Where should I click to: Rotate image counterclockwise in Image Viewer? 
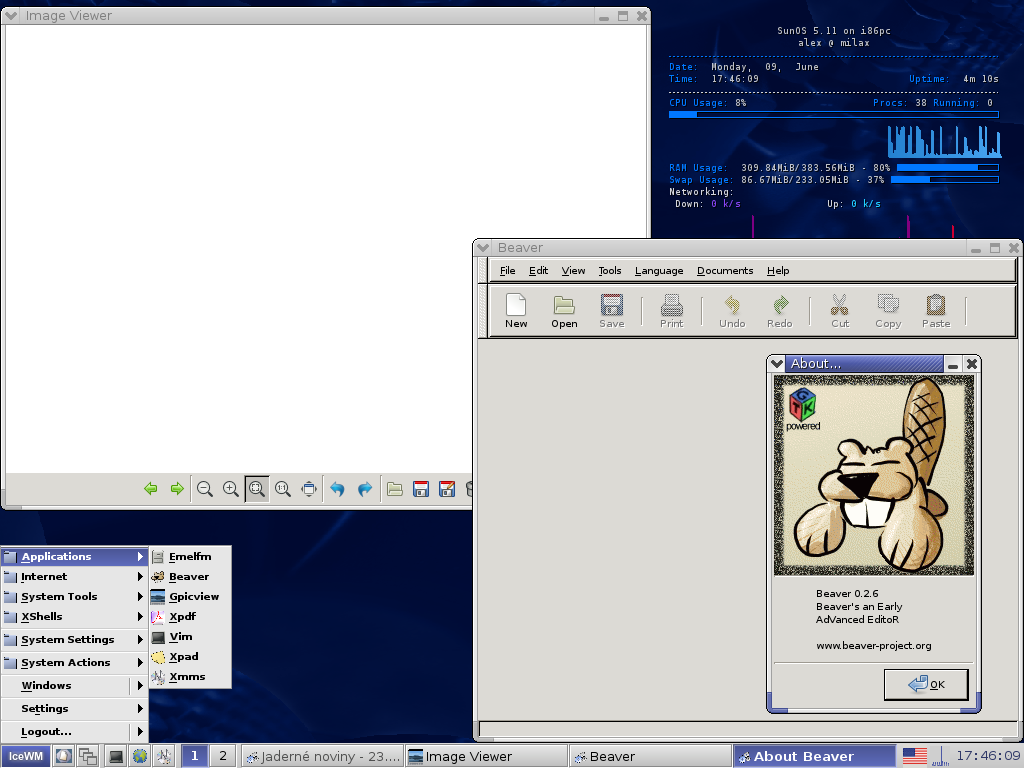[x=338, y=488]
